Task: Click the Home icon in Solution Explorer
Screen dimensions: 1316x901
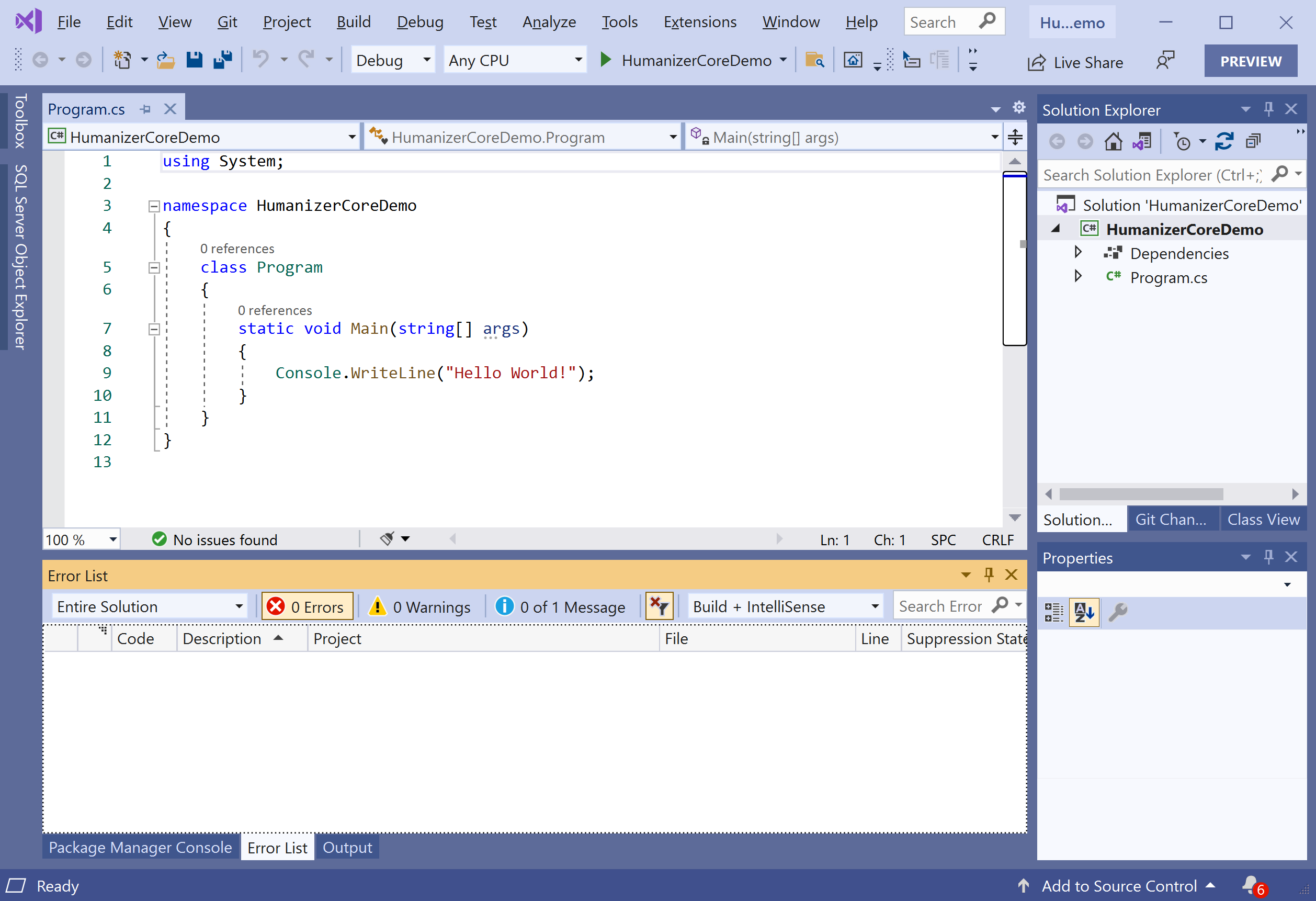Action: [1113, 142]
